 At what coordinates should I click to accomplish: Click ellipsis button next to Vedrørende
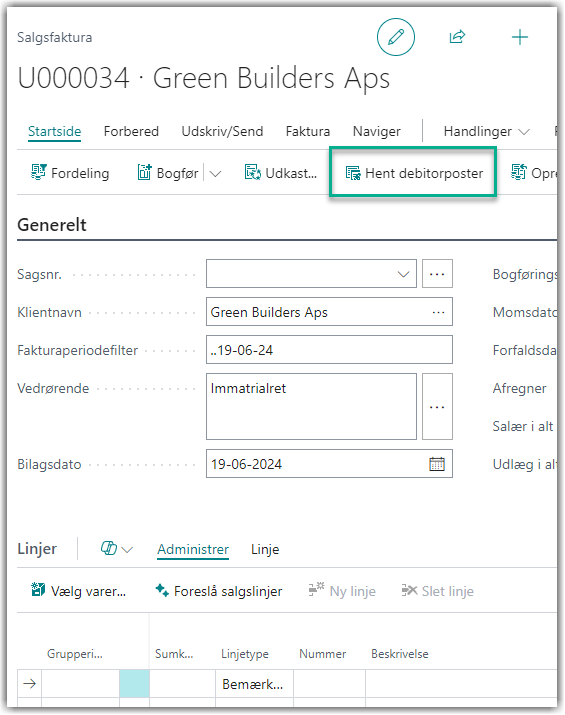[437, 407]
